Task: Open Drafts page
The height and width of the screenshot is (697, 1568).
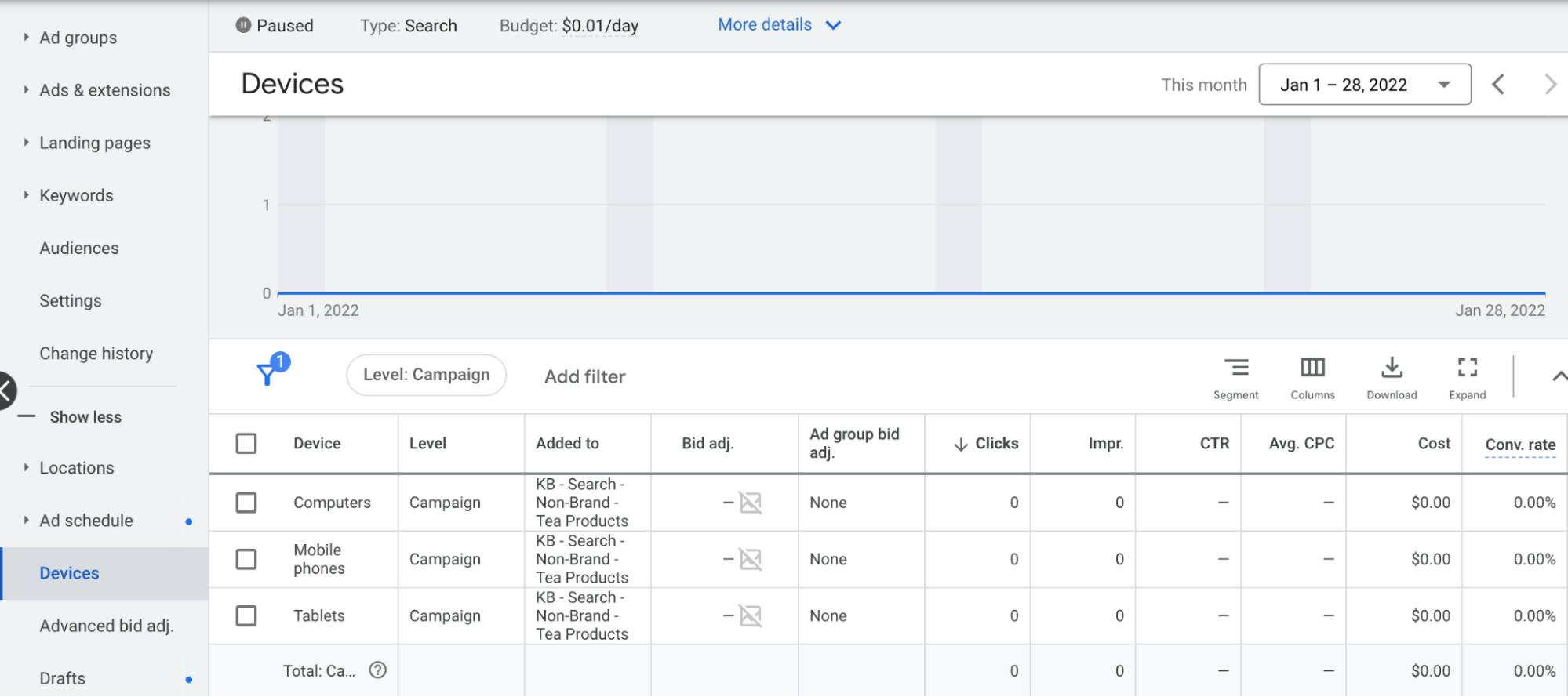Action: 63,678
